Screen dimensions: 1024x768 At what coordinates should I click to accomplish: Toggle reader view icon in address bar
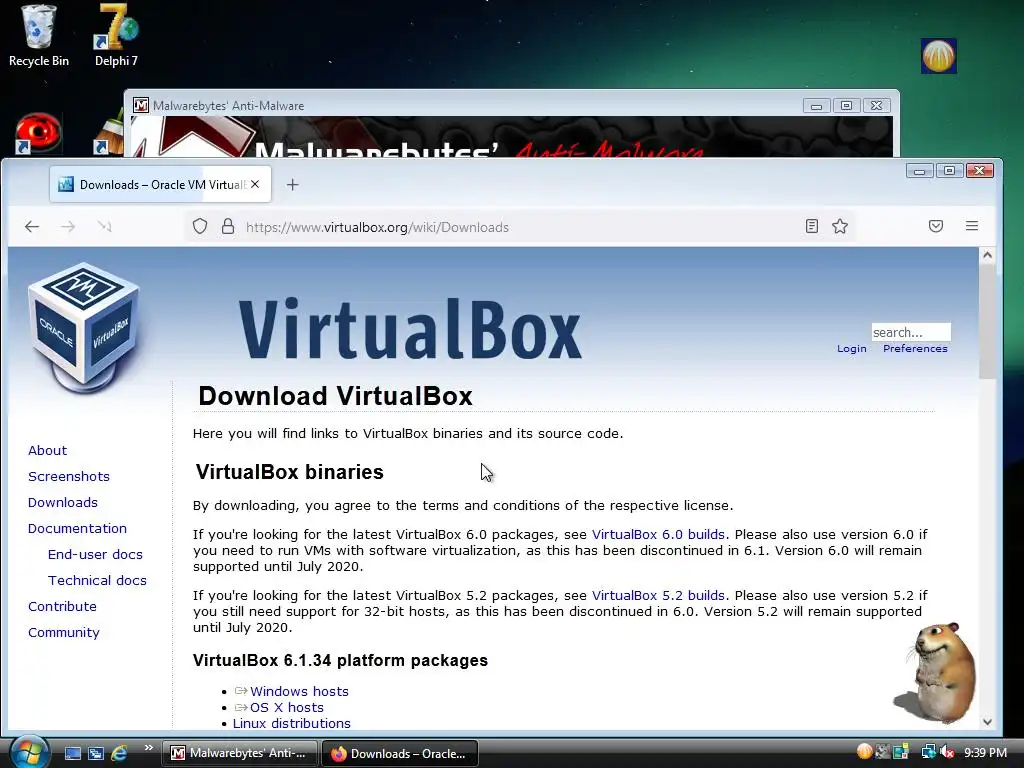click(812, 226)
